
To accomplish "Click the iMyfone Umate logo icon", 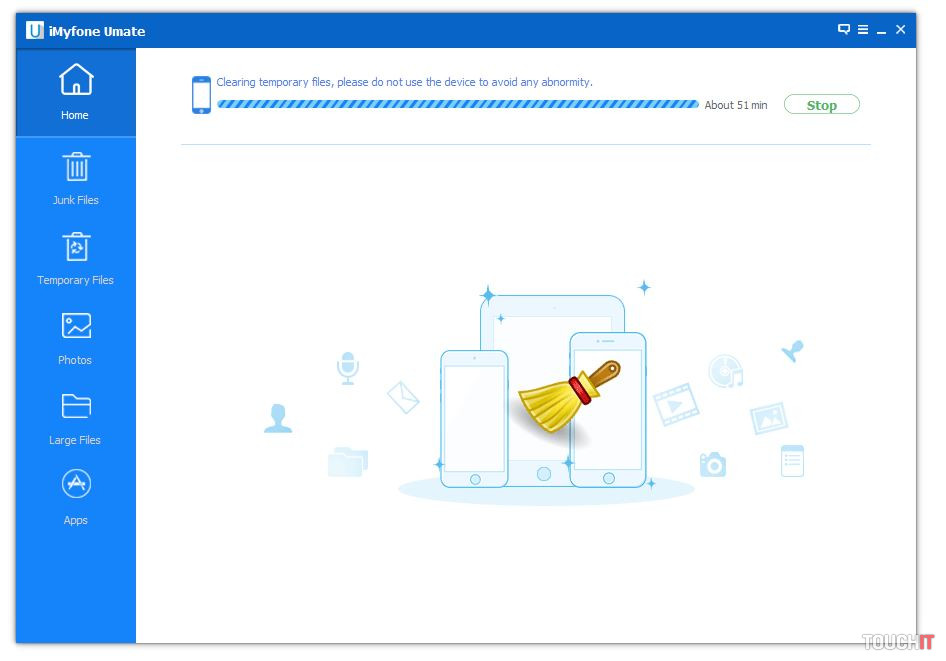I will (35, 30).
